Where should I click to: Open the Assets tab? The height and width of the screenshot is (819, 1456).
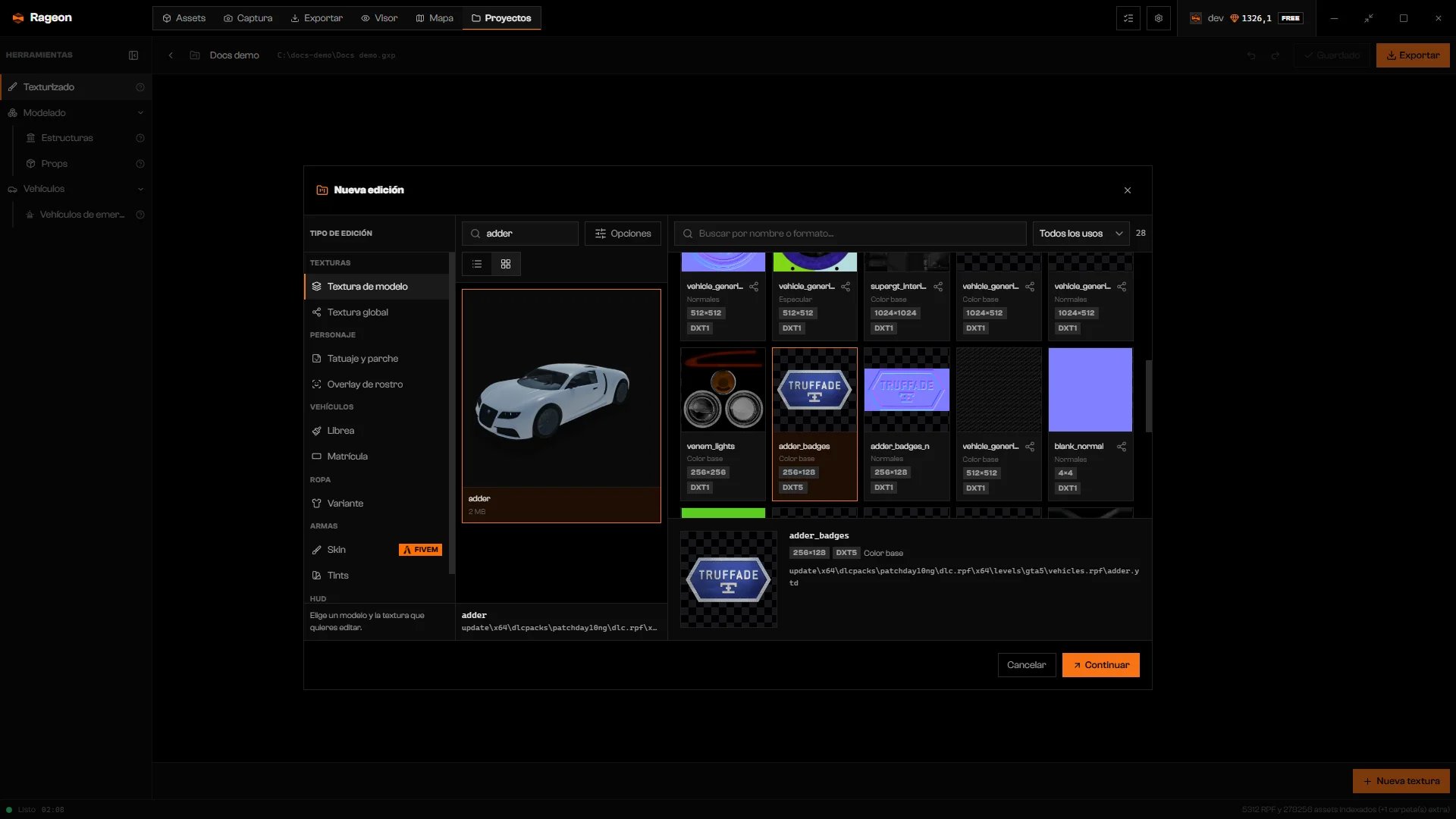pyautogui.click(x=184, y=18)
